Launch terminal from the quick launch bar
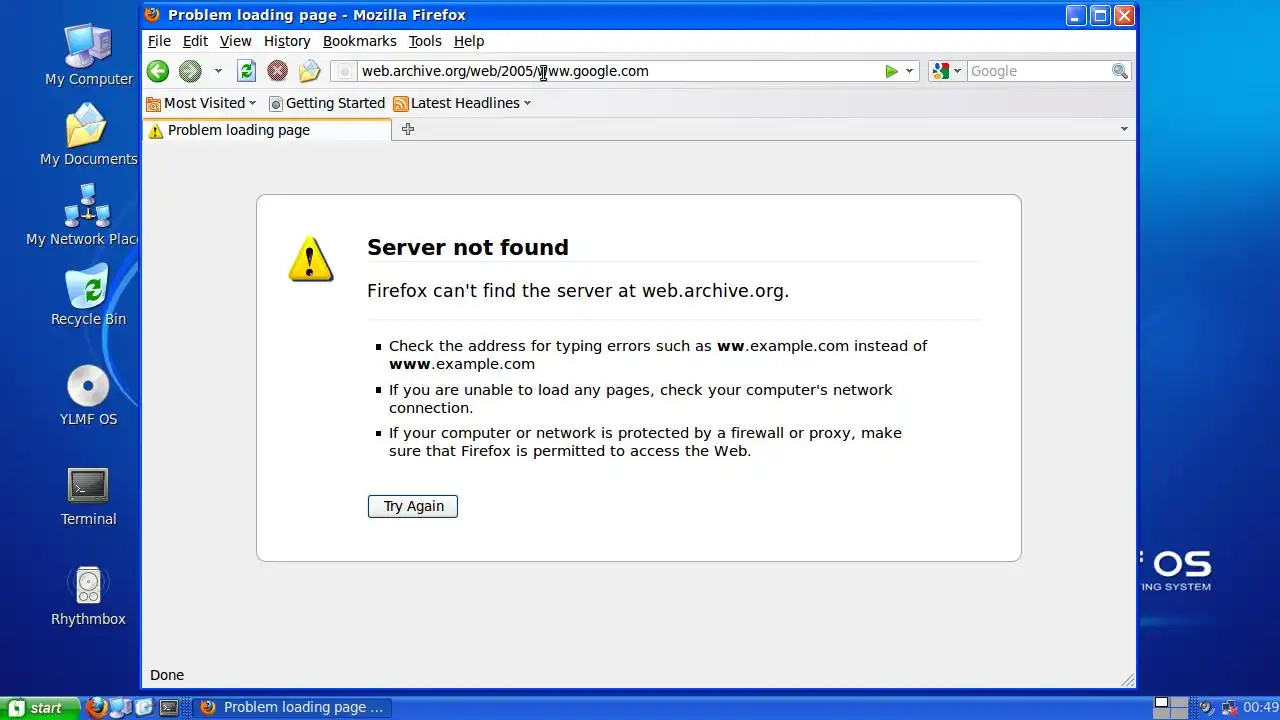The width and height of the screenshot is (1280, 720). pos(169,707)
